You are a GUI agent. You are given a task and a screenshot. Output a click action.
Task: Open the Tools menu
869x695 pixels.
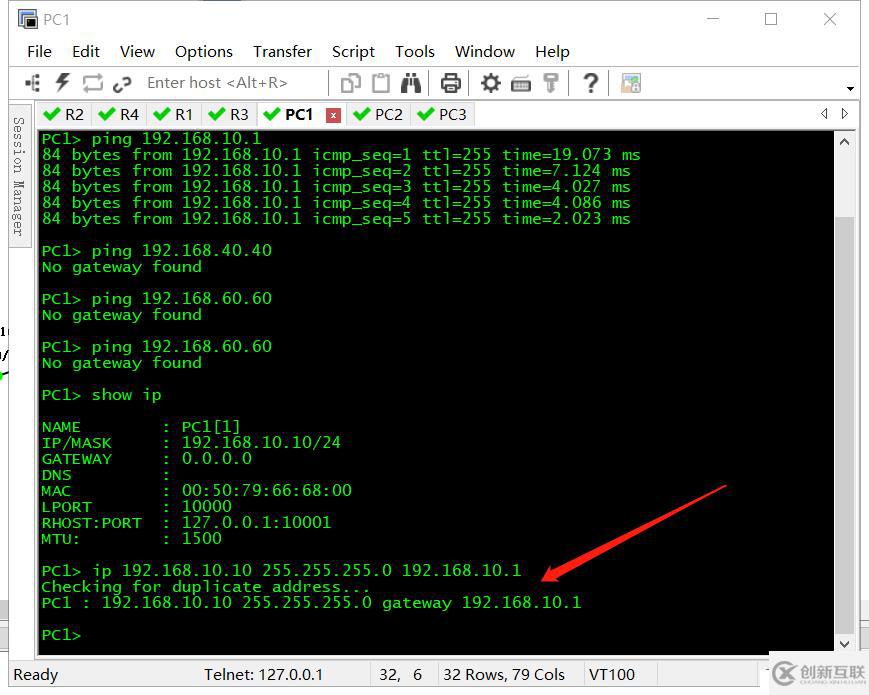(x=415, y=52)
